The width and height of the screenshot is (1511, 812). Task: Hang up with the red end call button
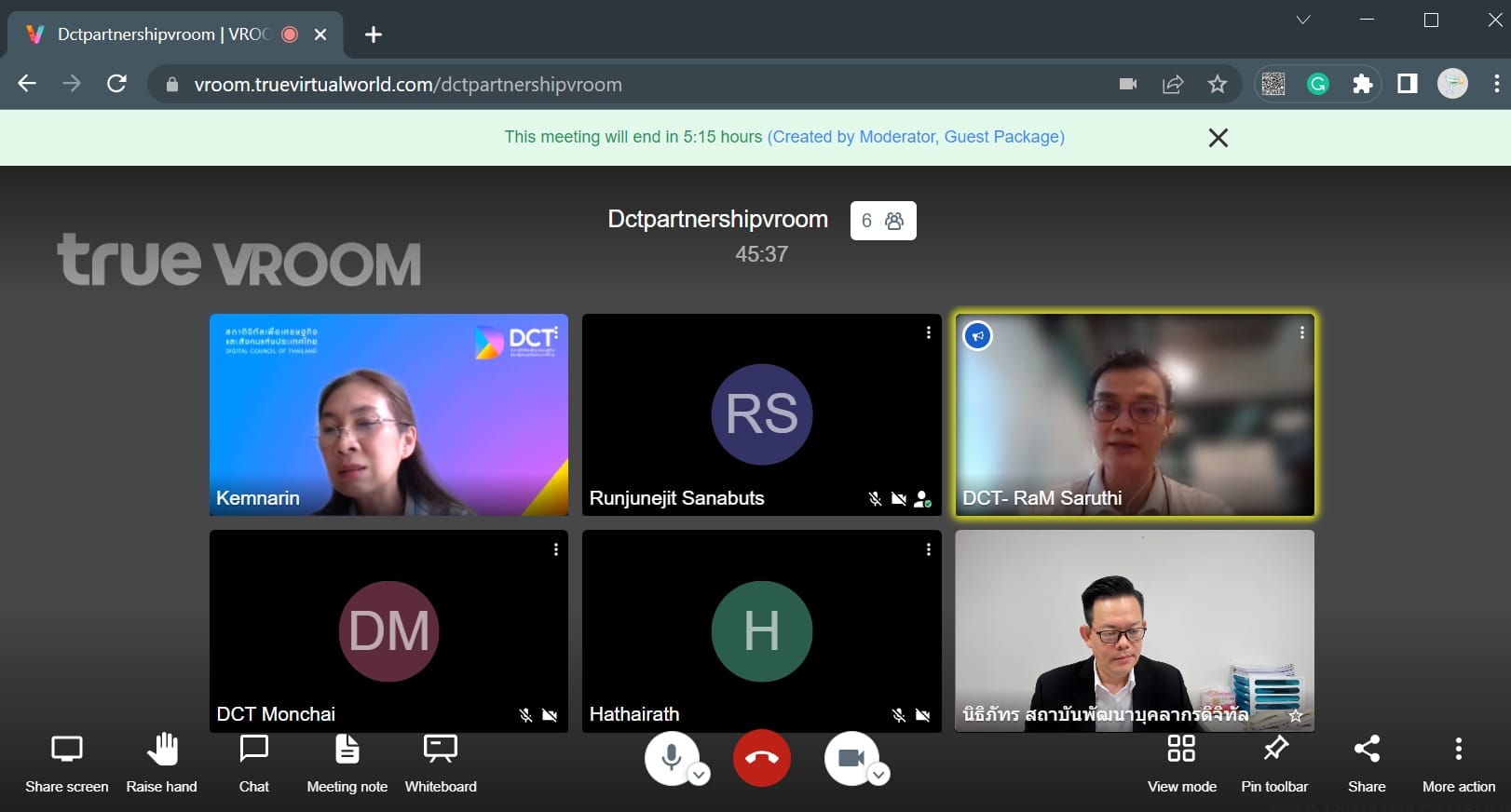point(761,758)
